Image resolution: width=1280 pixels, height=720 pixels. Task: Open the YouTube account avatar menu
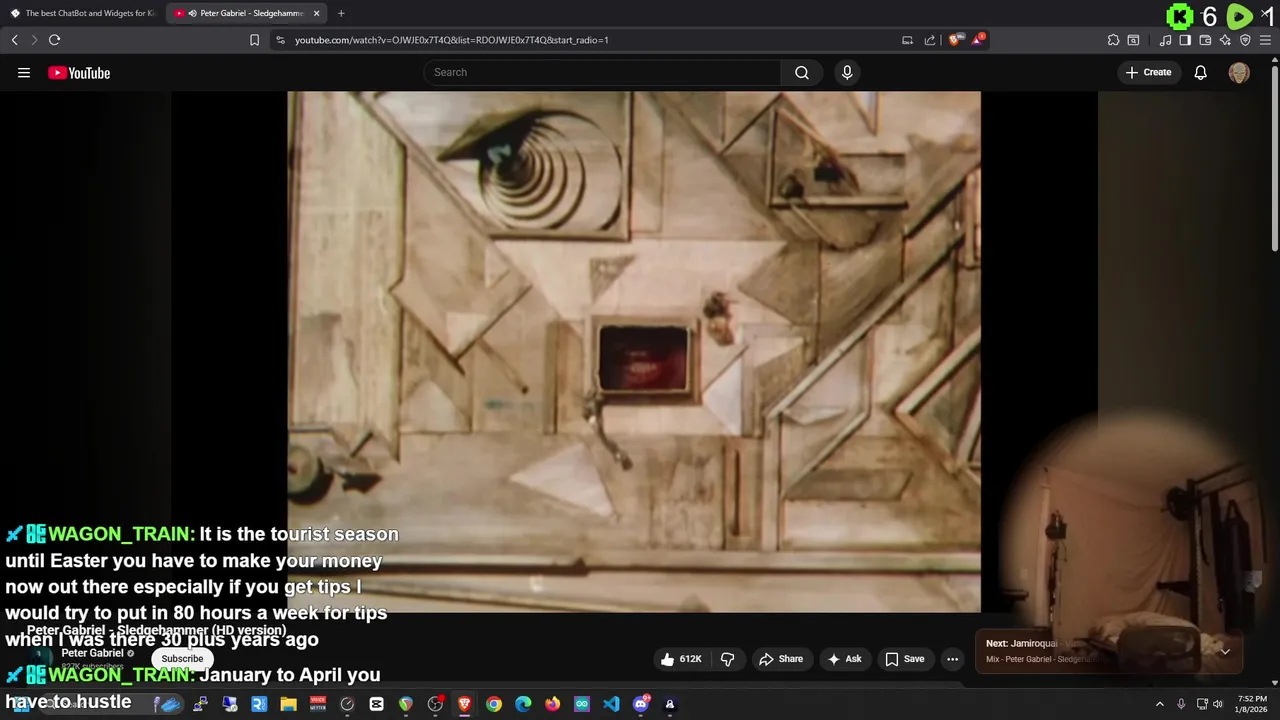(1239, 72)
